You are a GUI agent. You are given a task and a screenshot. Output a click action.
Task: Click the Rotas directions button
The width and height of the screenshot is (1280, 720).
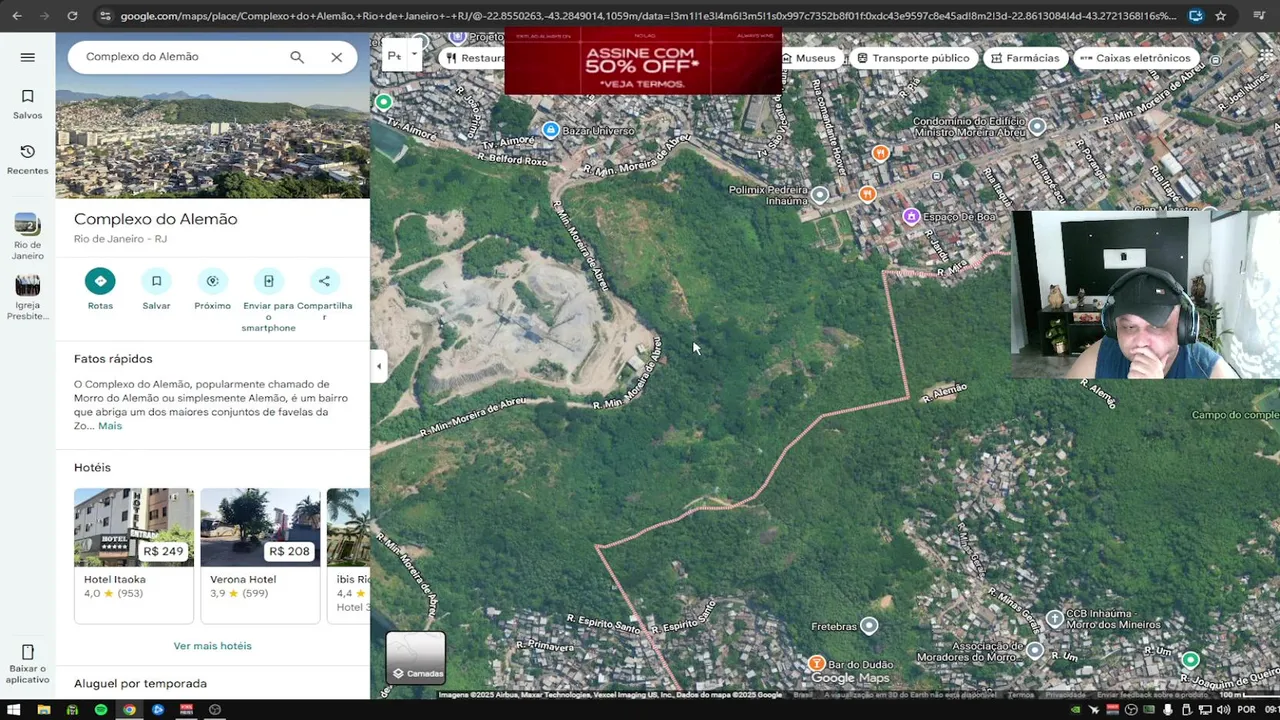(100, 288)
